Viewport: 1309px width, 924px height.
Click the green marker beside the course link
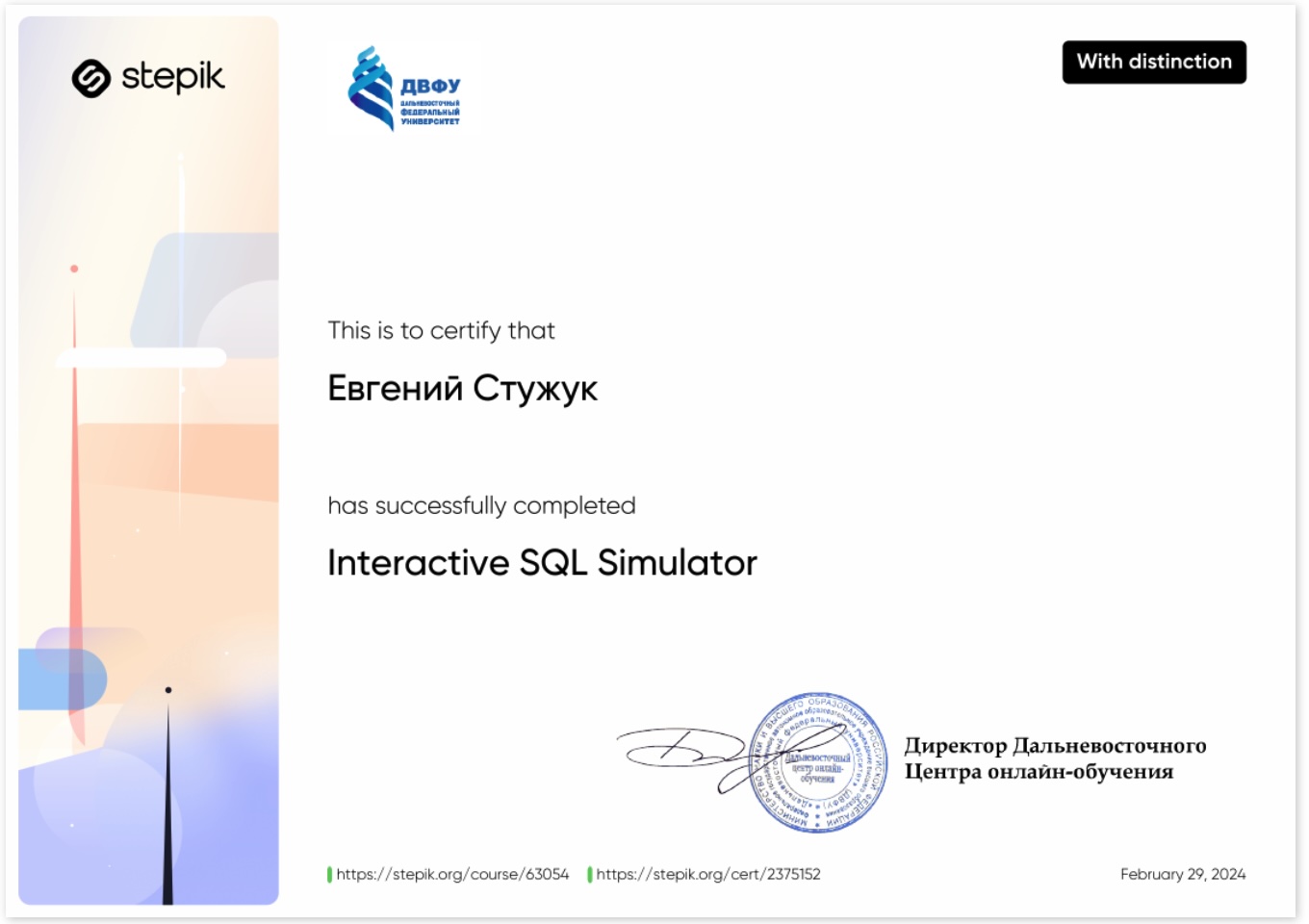329,875
